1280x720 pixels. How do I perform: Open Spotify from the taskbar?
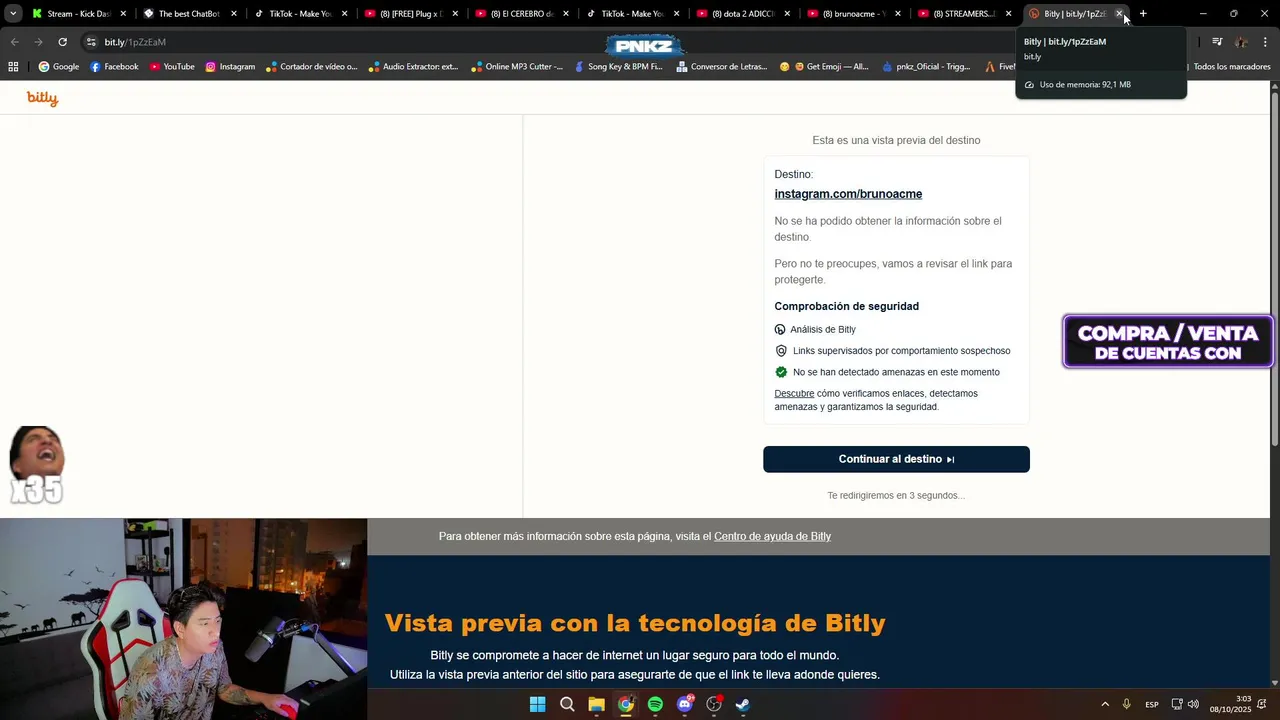coord(655,704)
